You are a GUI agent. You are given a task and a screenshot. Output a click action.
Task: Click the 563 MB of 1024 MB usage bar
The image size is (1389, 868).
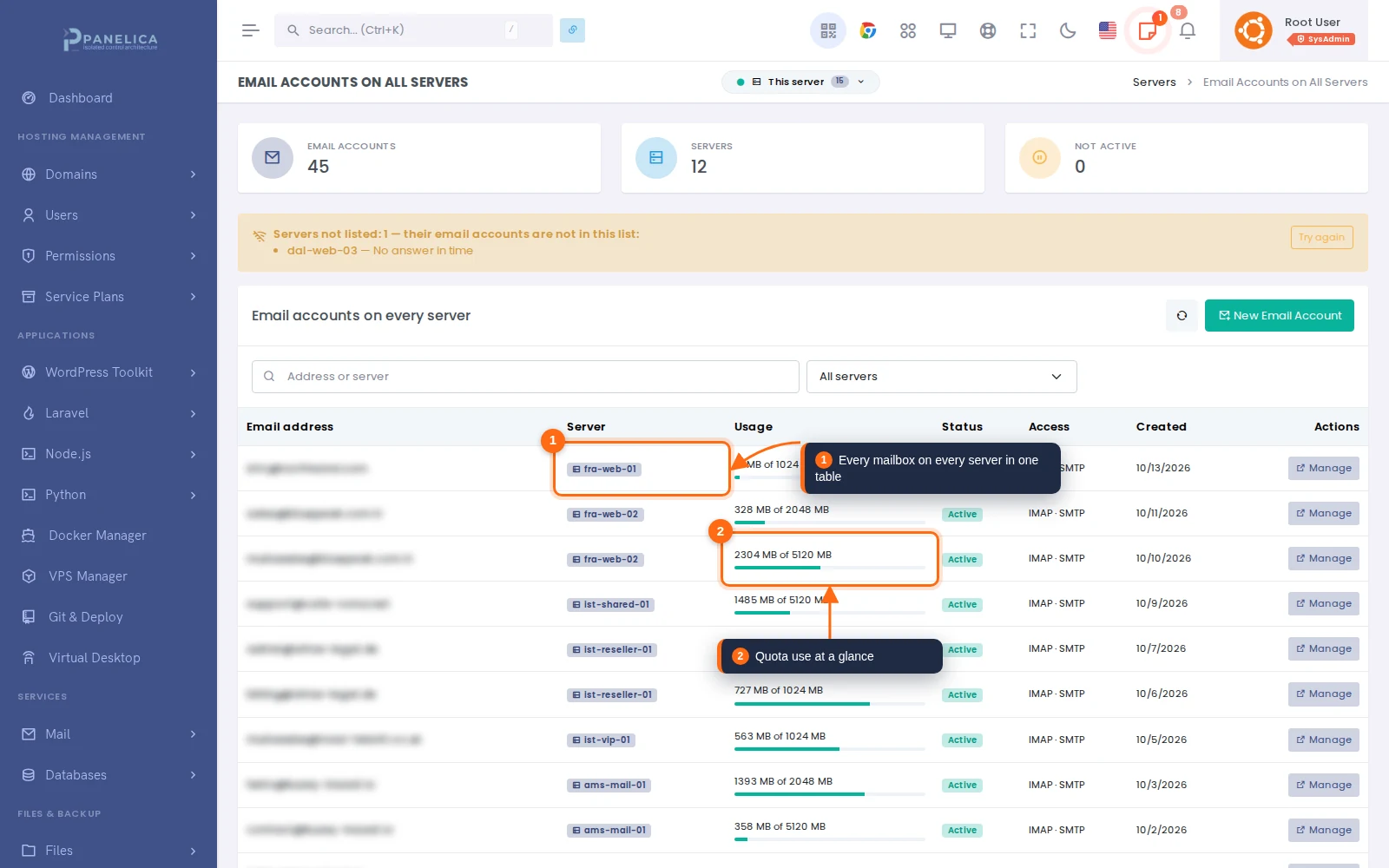pyautogui.click(x=829, y=748)
